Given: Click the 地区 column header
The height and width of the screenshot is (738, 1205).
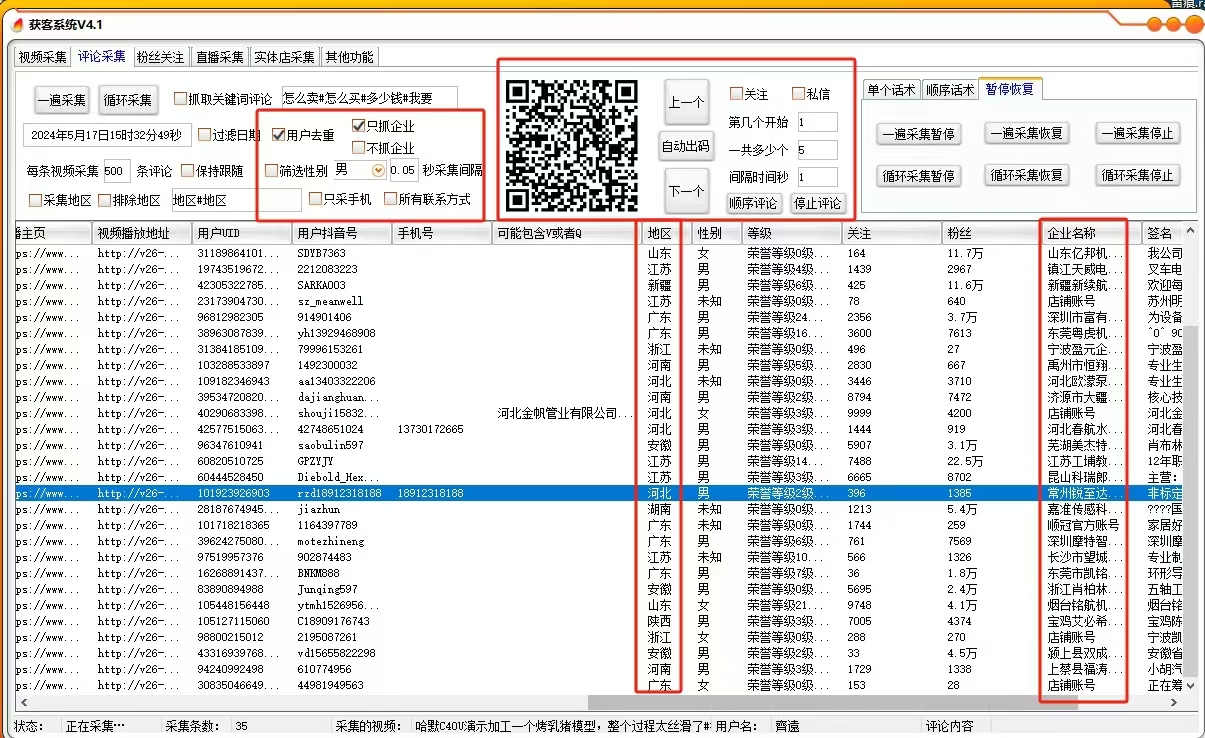Looking at the screenshot, I should (660, 233).
